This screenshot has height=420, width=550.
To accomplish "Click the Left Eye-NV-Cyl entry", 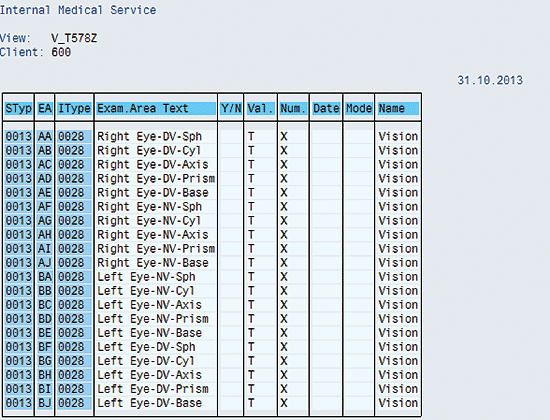I will click(x=146, y=291).
